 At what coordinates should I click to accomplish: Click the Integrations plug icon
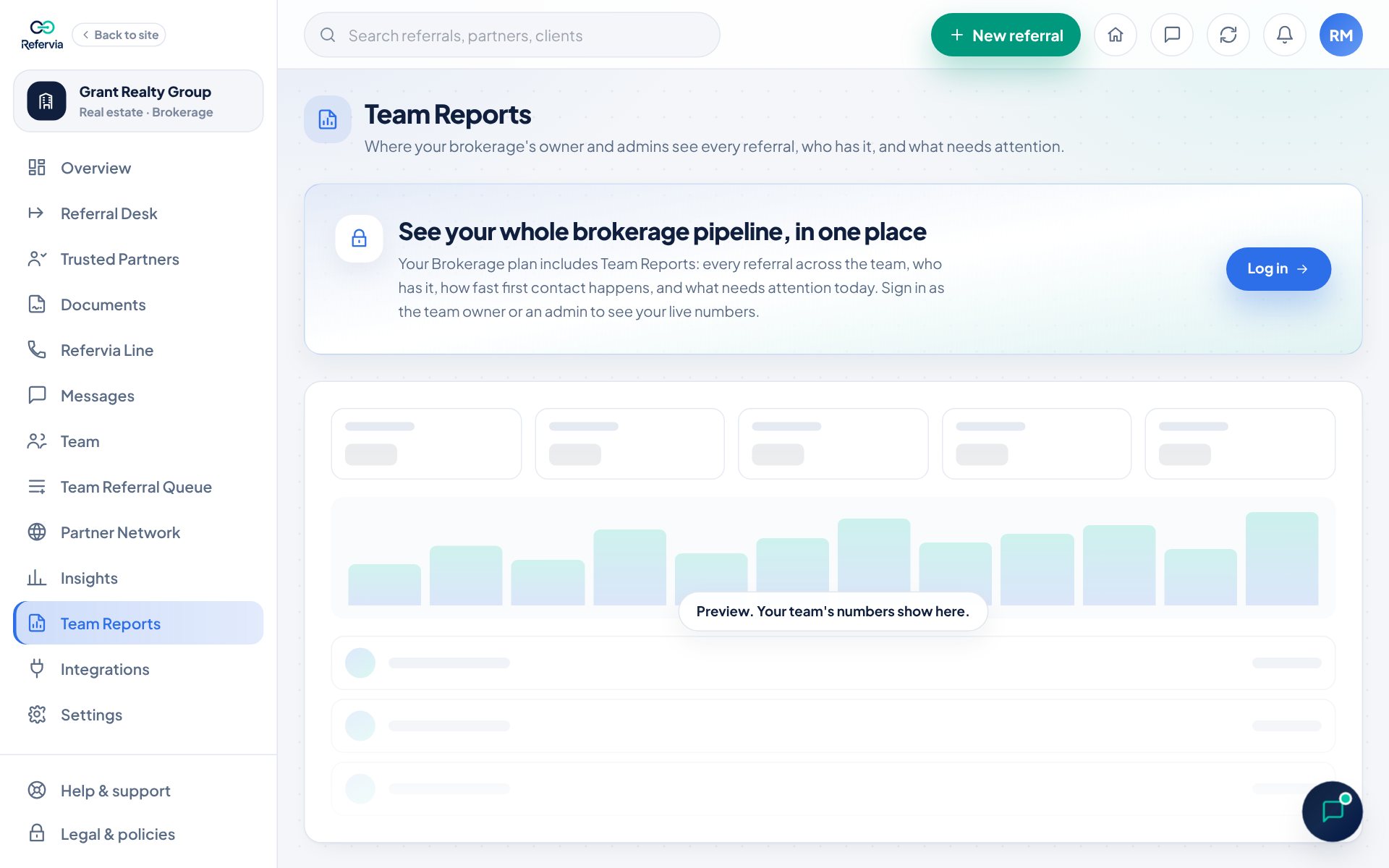pyautogui.click(x=37, y=669)
